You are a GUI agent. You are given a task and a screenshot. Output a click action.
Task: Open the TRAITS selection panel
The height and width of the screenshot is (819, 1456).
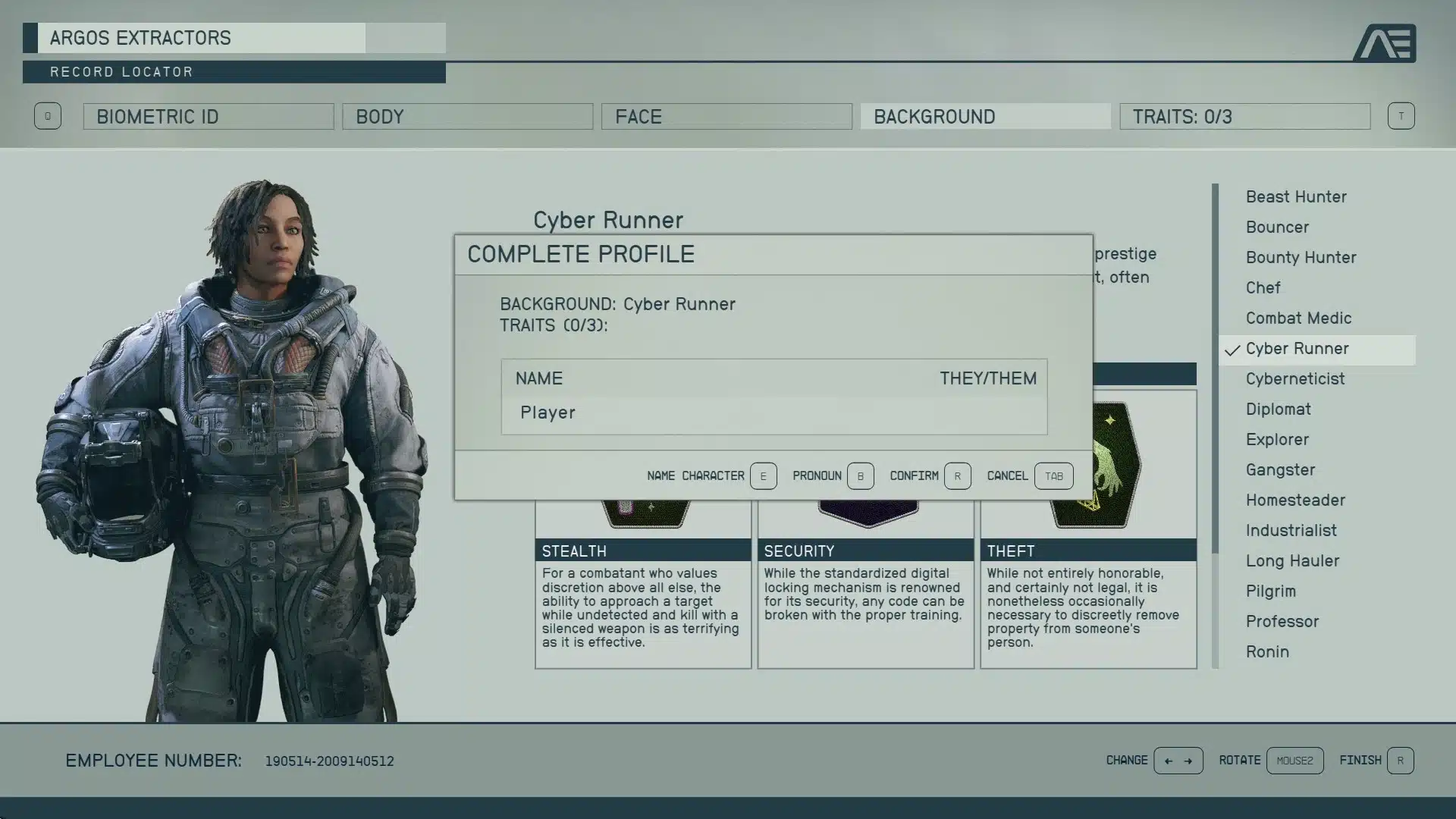click(1245, 116)
